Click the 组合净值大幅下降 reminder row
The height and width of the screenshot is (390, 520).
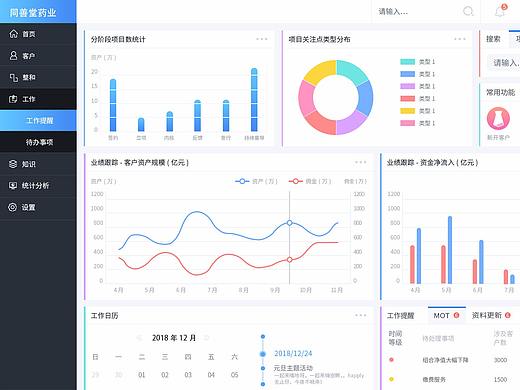(x=445, y=360)
